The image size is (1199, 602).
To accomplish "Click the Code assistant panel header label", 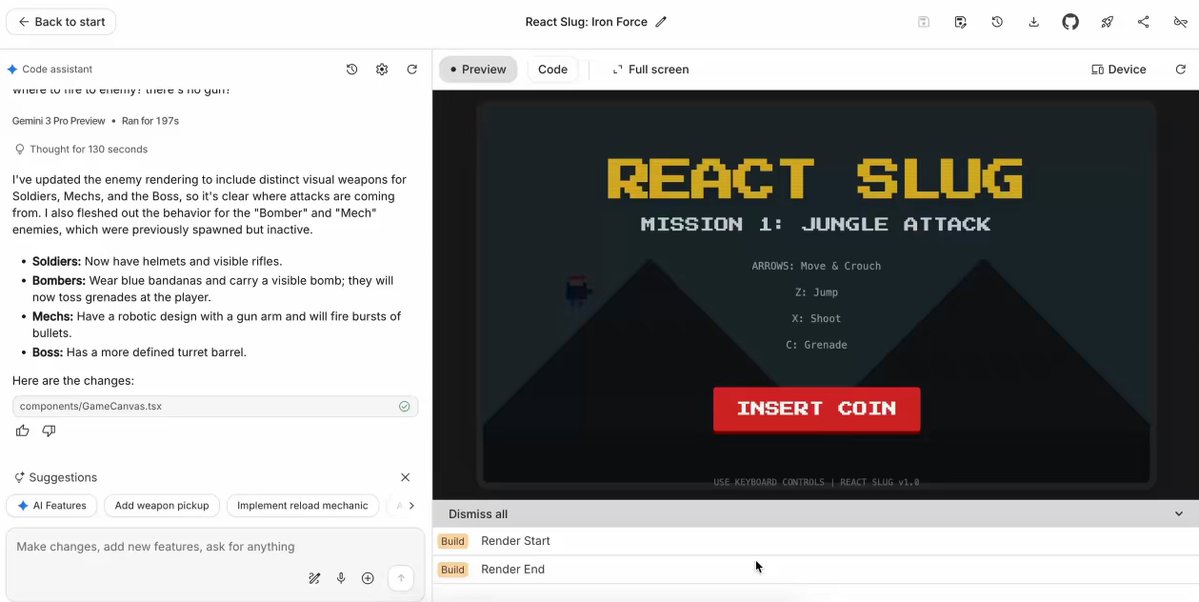I will pyautogui.click(x=57, y=69).
